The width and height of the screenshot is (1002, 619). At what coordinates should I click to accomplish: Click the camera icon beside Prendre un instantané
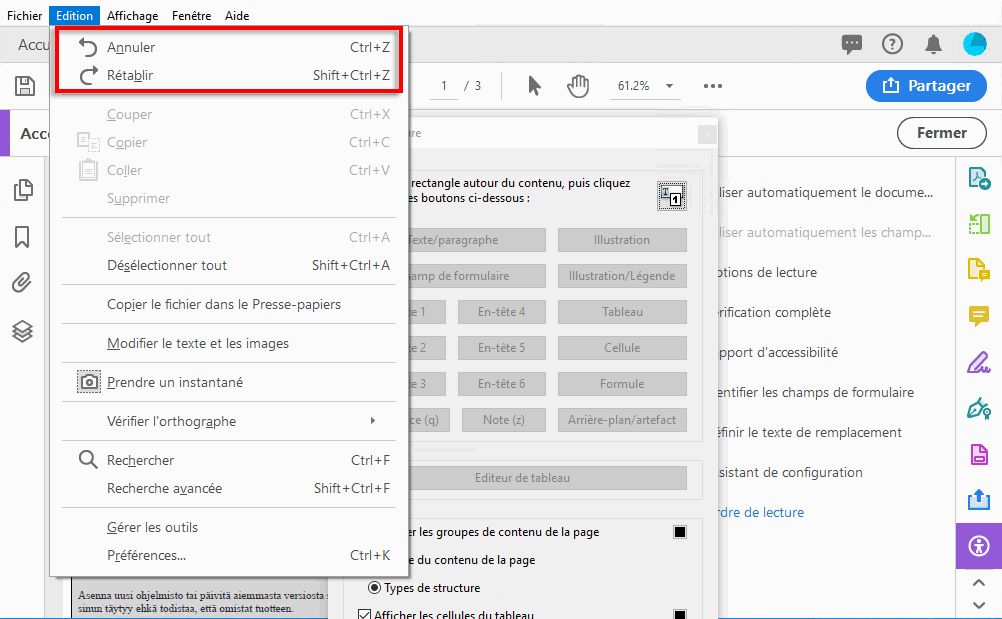(x=89, y=382)
